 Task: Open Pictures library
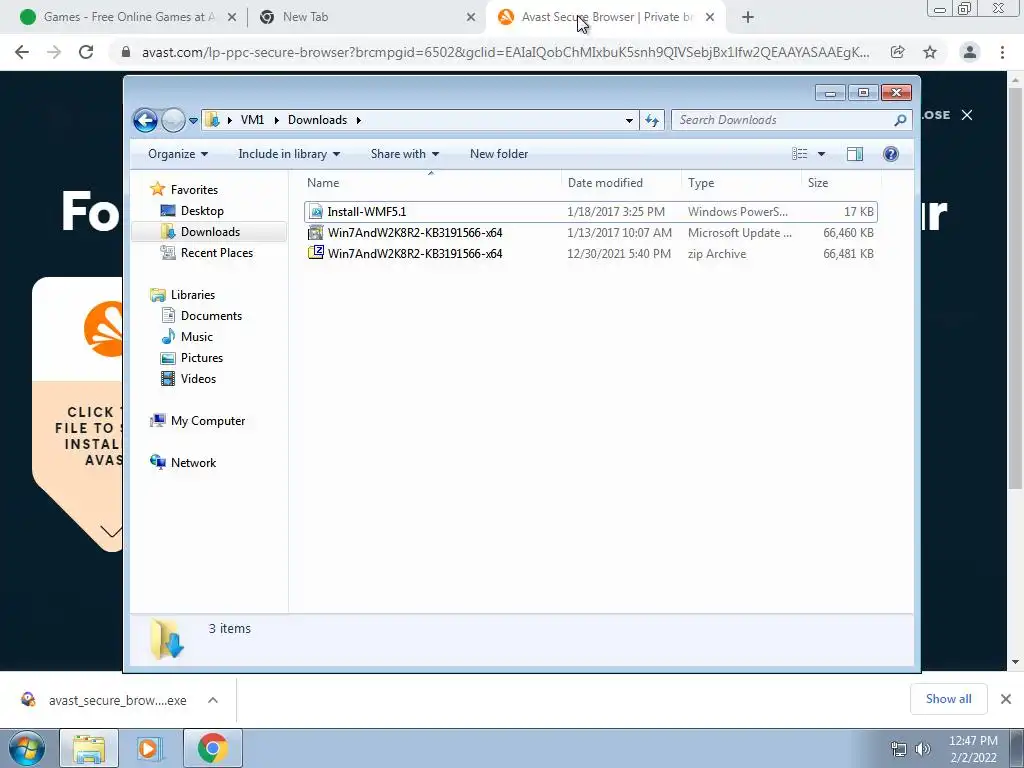pos(202,358)
